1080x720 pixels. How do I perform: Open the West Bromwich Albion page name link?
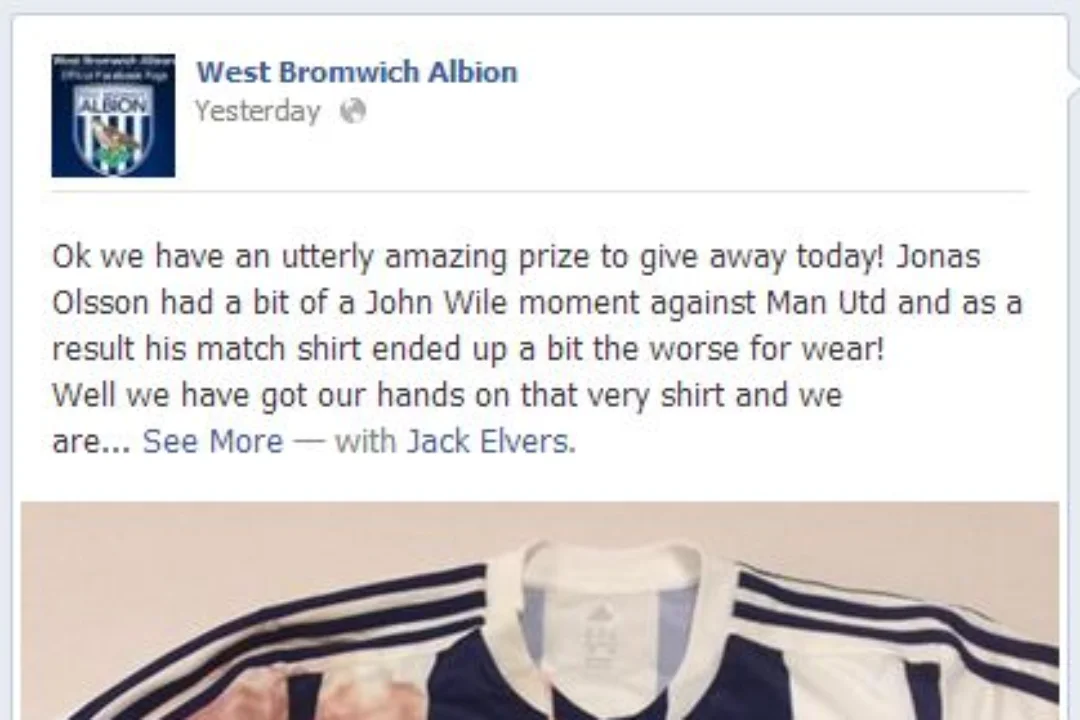pyautogui.click(x=357, y=72)
